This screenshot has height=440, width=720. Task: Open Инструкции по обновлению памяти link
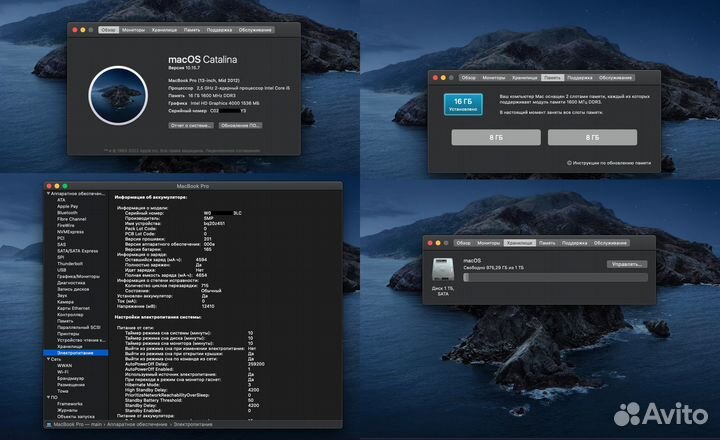[x=612, y=163]
